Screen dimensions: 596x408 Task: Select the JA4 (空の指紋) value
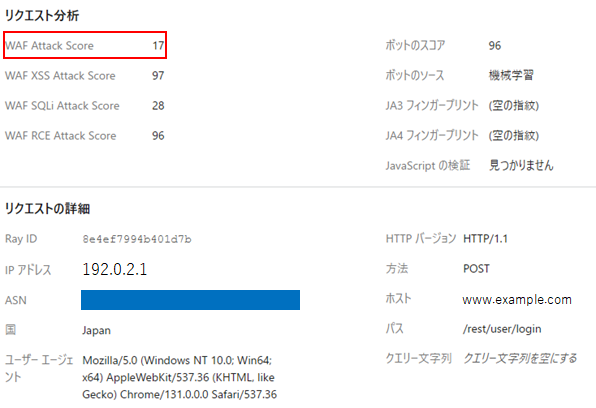514,135
